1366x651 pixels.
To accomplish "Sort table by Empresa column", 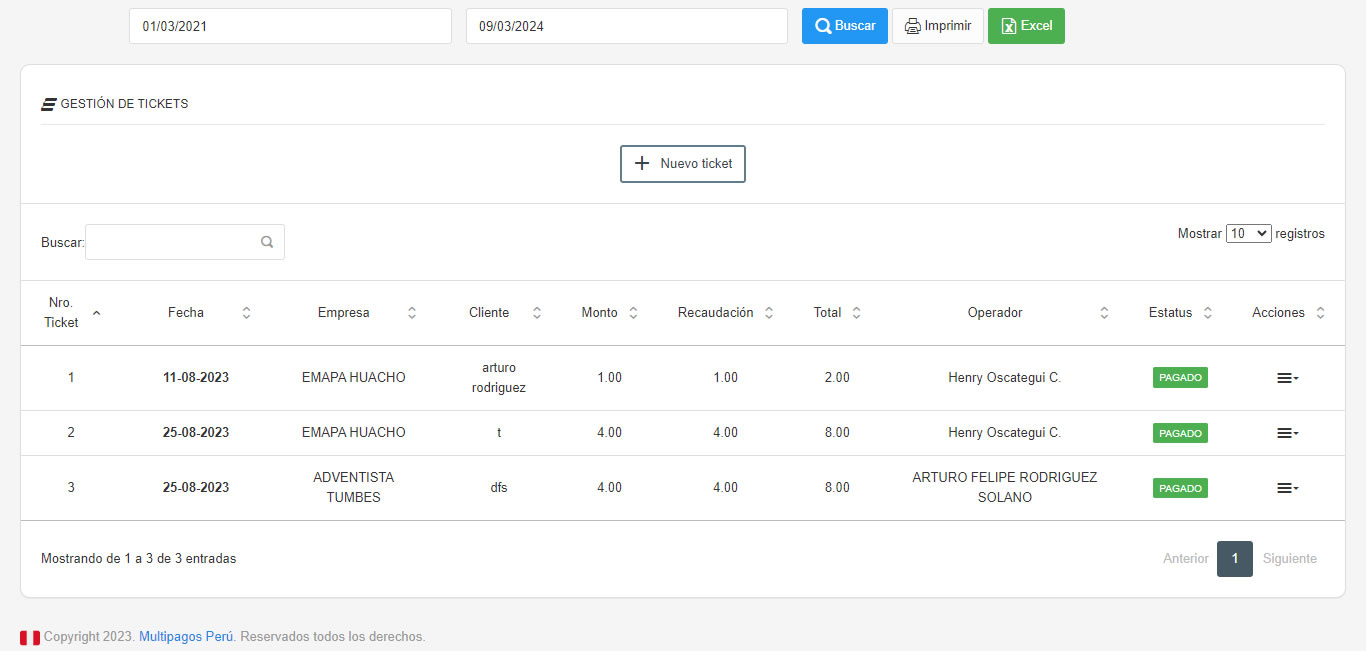I will [x=411, y=313].
